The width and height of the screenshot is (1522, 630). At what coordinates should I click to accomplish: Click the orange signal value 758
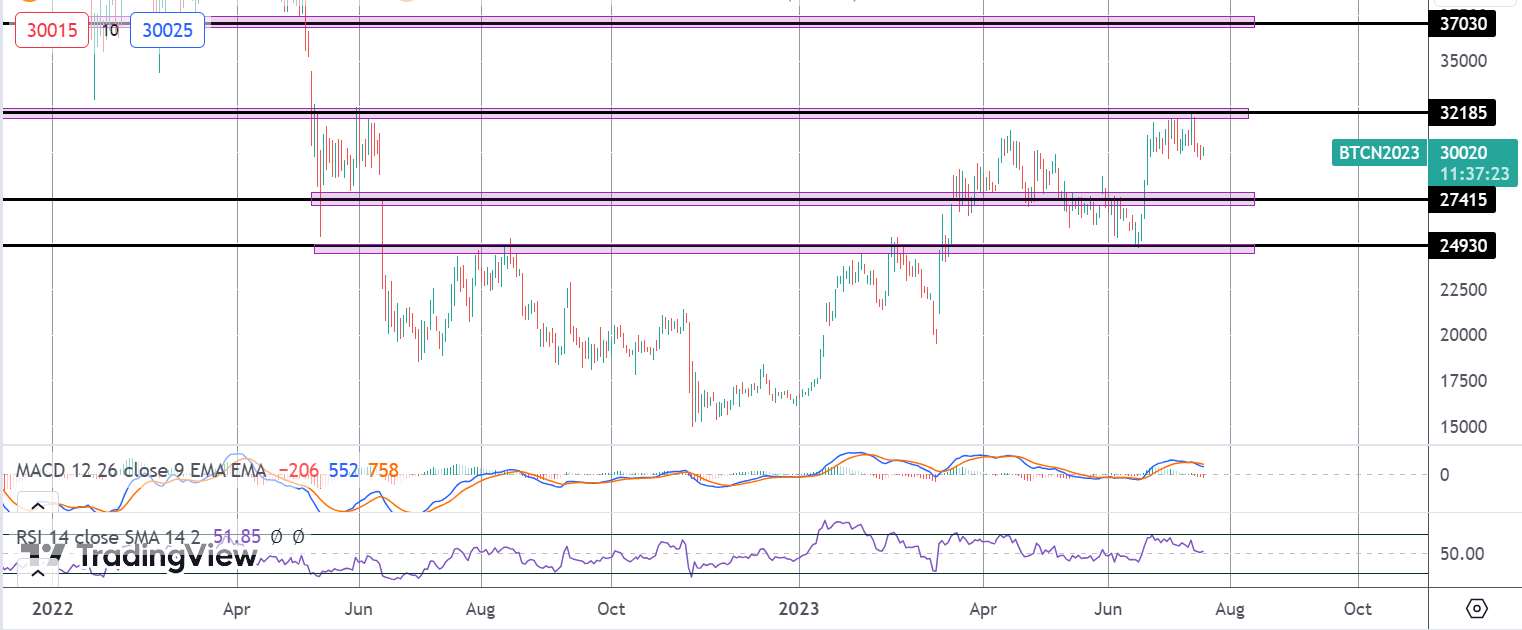click(x=382, y=470)
